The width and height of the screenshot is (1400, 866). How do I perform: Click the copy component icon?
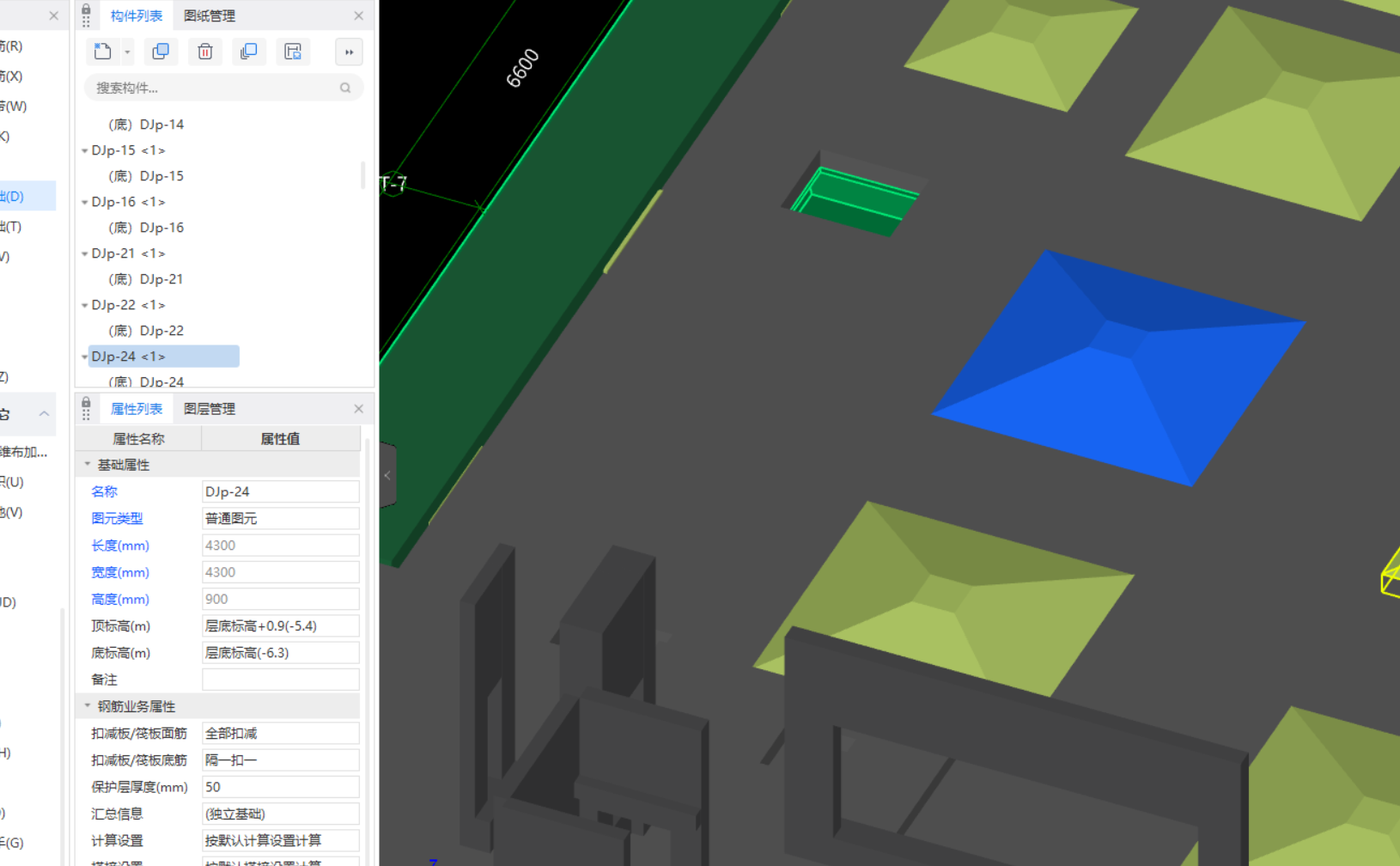(161, 52)
